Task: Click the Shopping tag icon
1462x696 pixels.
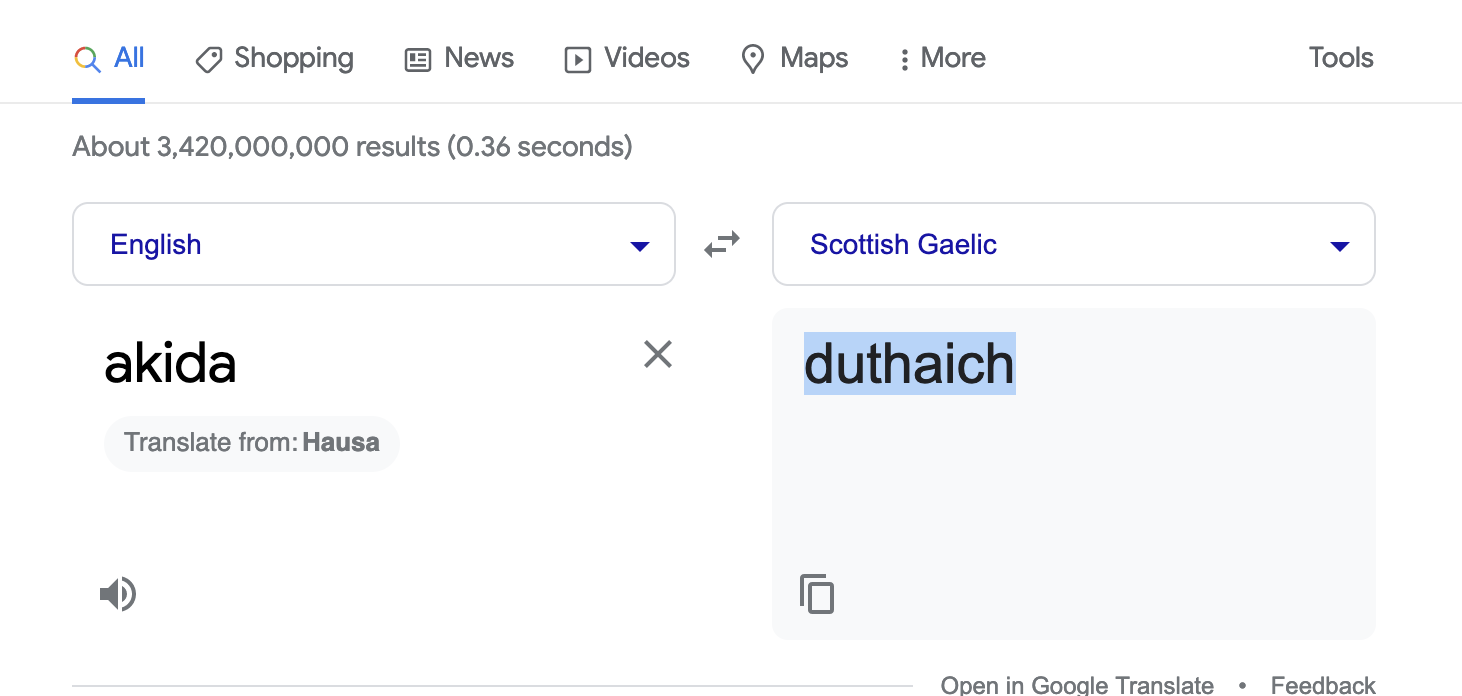Action: pos(208,60)
